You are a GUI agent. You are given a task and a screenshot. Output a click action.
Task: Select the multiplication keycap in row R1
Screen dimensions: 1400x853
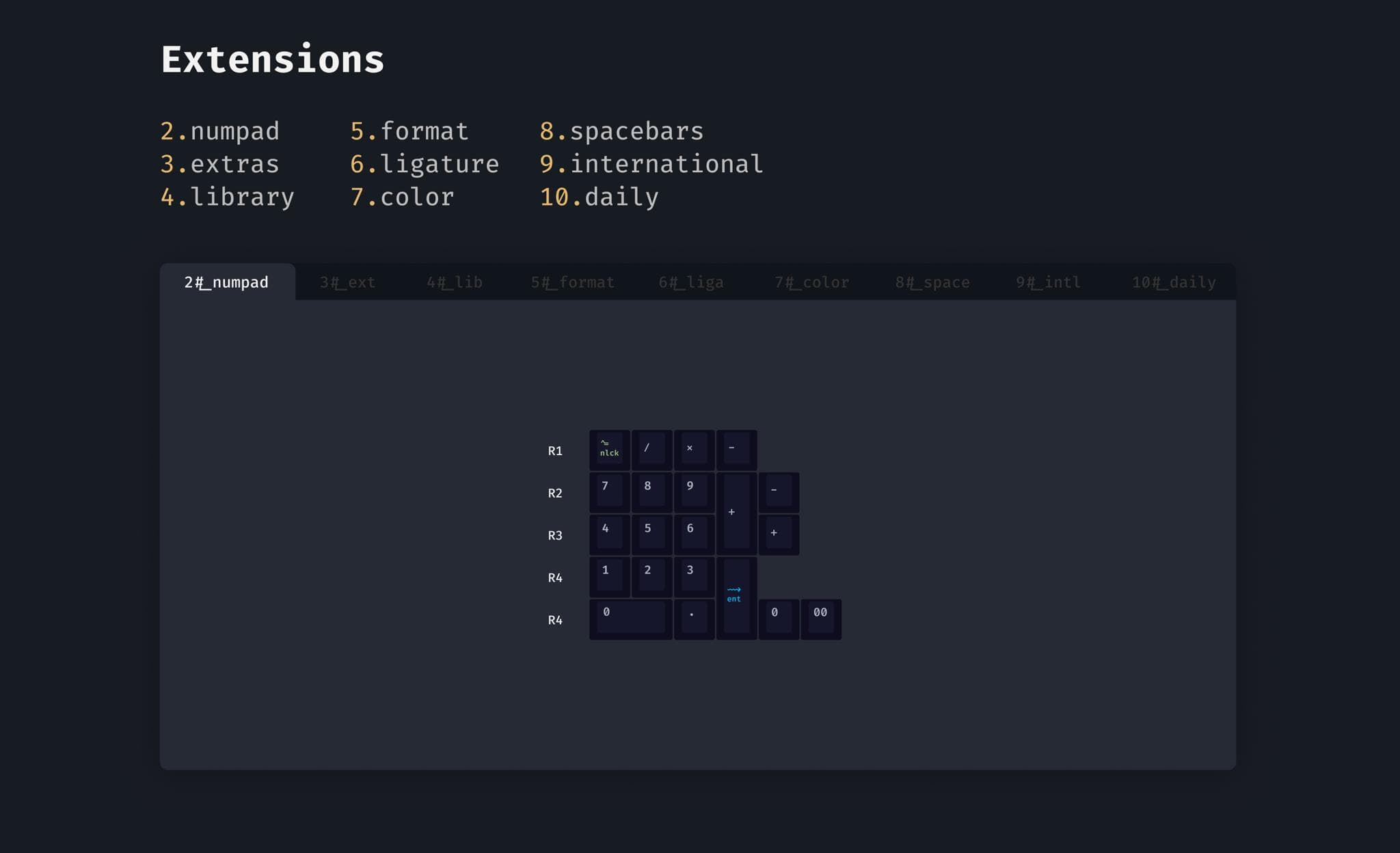[x=694, y=449]
